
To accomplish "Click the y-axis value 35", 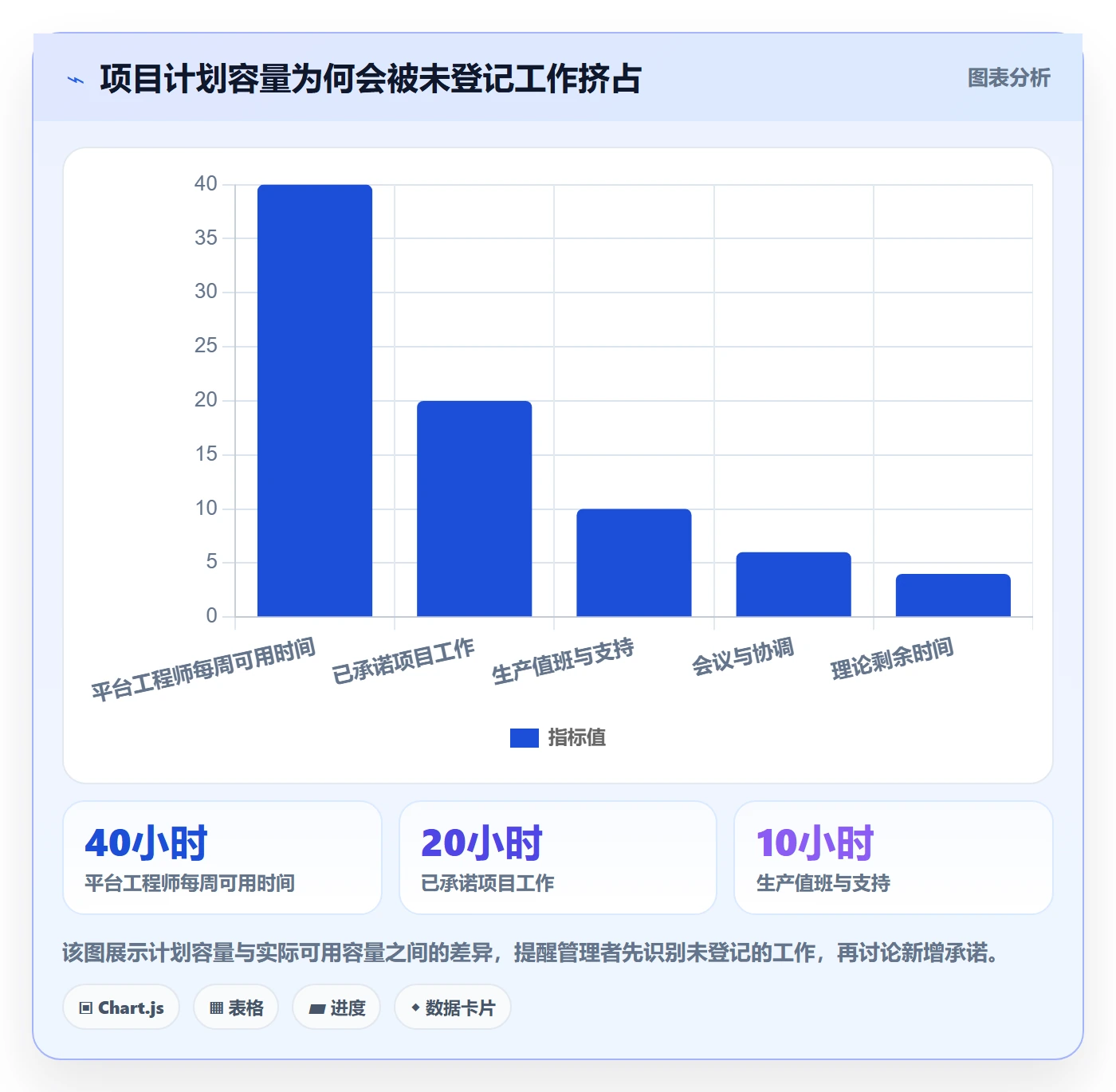I will 206,238.
